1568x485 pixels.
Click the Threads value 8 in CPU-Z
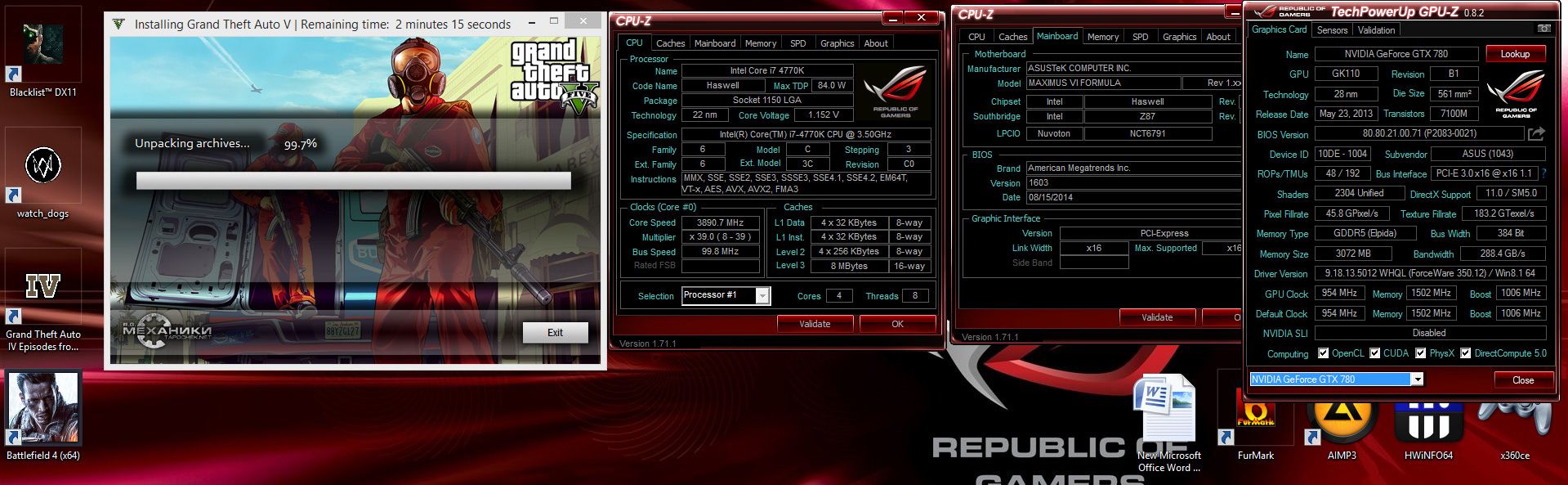tap(915, 296)
